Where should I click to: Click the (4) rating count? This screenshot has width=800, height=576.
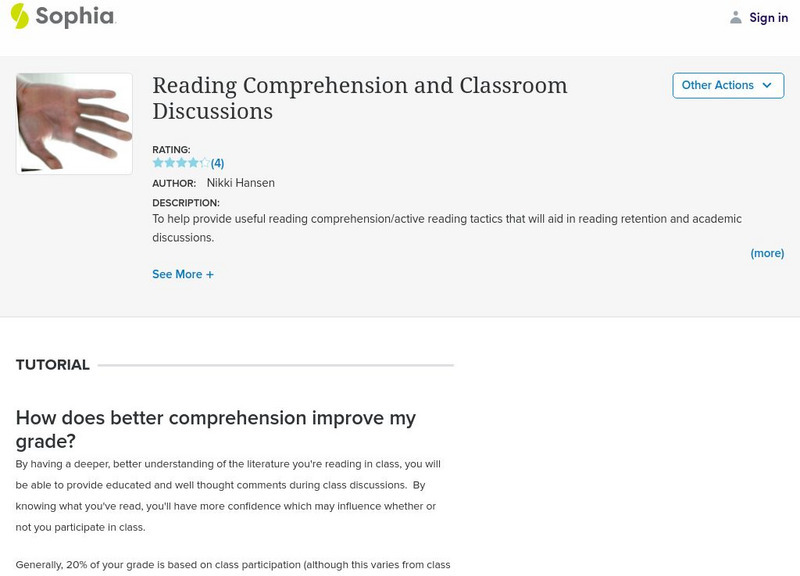pos(217,163)
